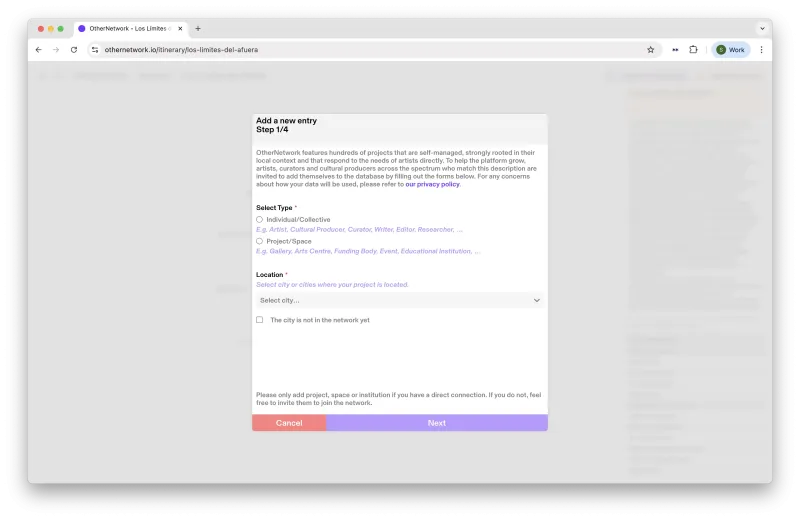
Task: Reload the page with refresh icon
Action: tap(74, 49)
